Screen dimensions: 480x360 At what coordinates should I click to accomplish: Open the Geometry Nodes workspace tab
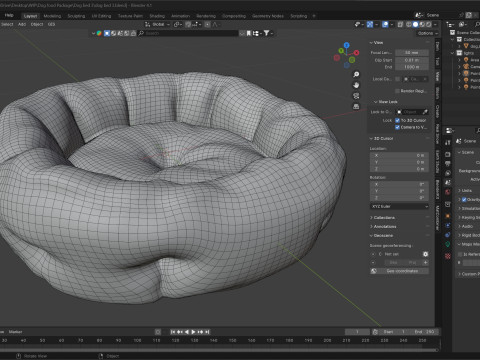click(268, 16)
